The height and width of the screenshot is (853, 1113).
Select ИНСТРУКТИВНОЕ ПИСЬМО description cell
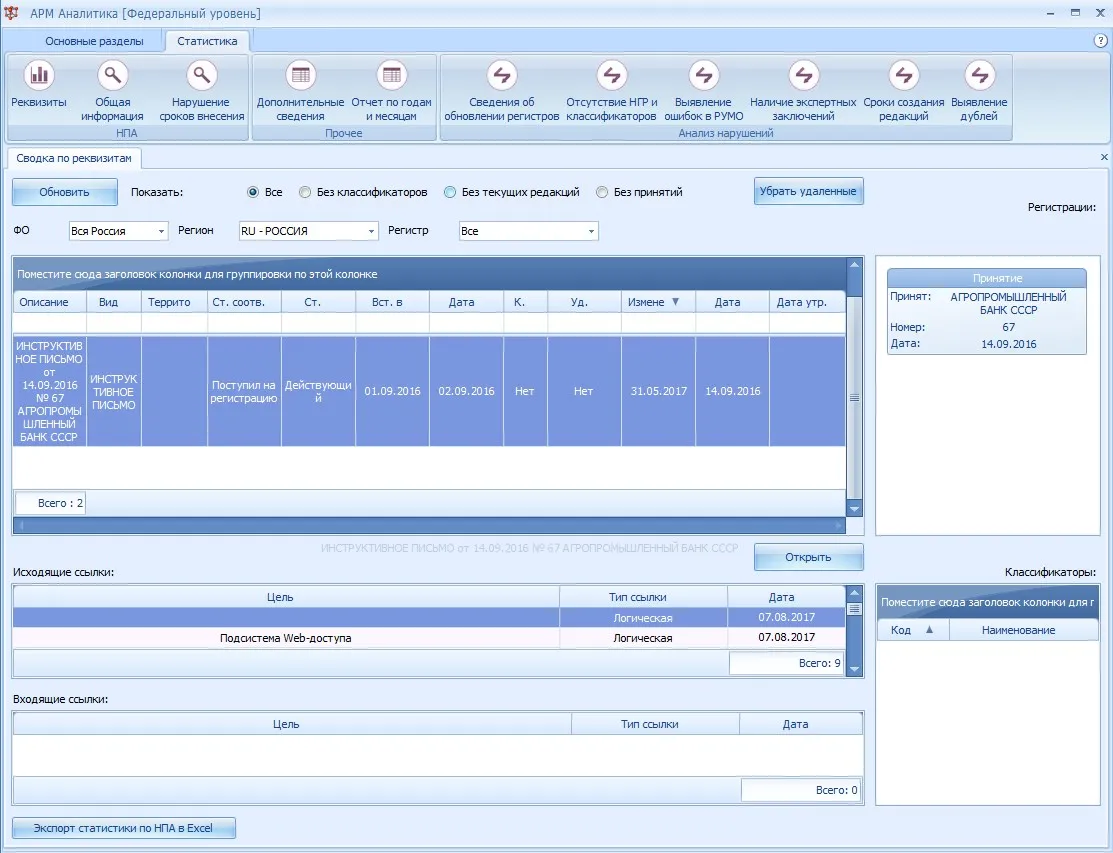coord(50,391)
